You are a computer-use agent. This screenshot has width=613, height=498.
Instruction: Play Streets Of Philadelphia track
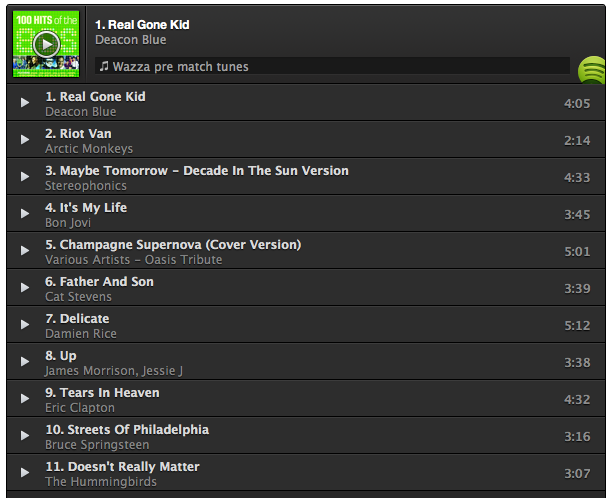coord(25,437)
